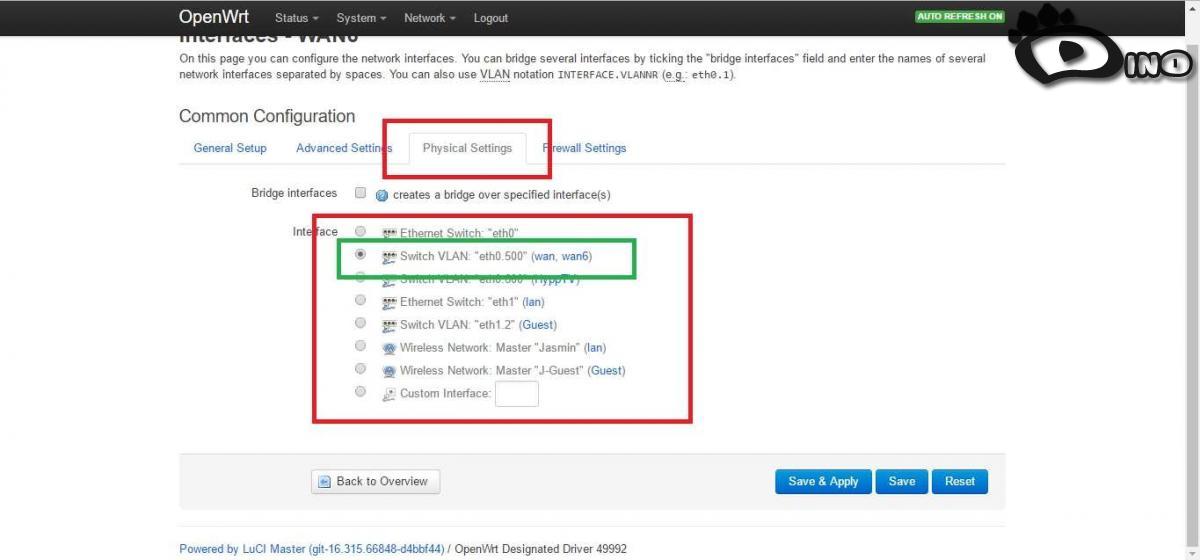The height and width of the screenshot is (560, 1200).
Task: Click the Switch VLAN eth0.500 icon
Action: point(390,257)
